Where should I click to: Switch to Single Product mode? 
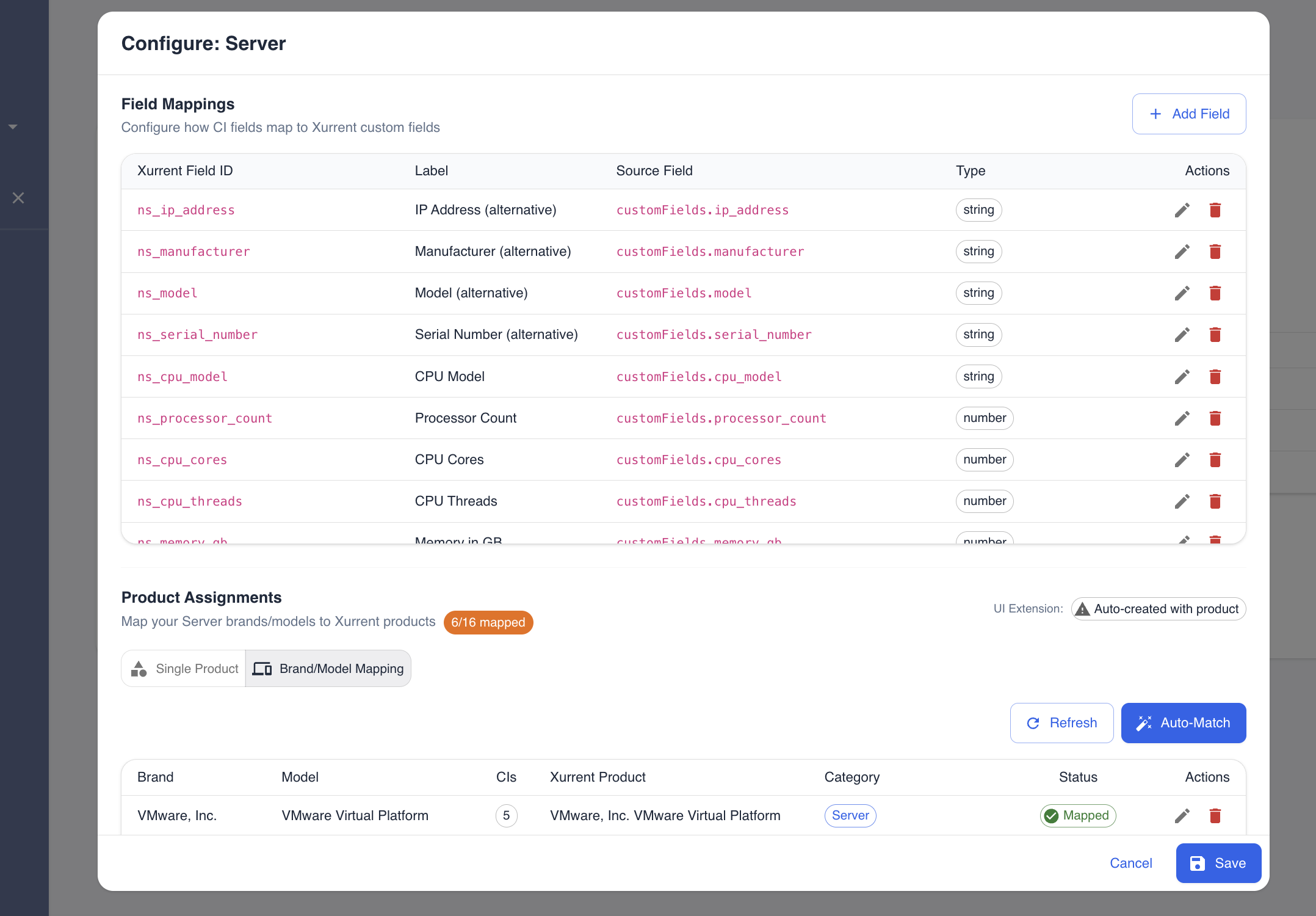pyautogui.click(x=184, y=669)
